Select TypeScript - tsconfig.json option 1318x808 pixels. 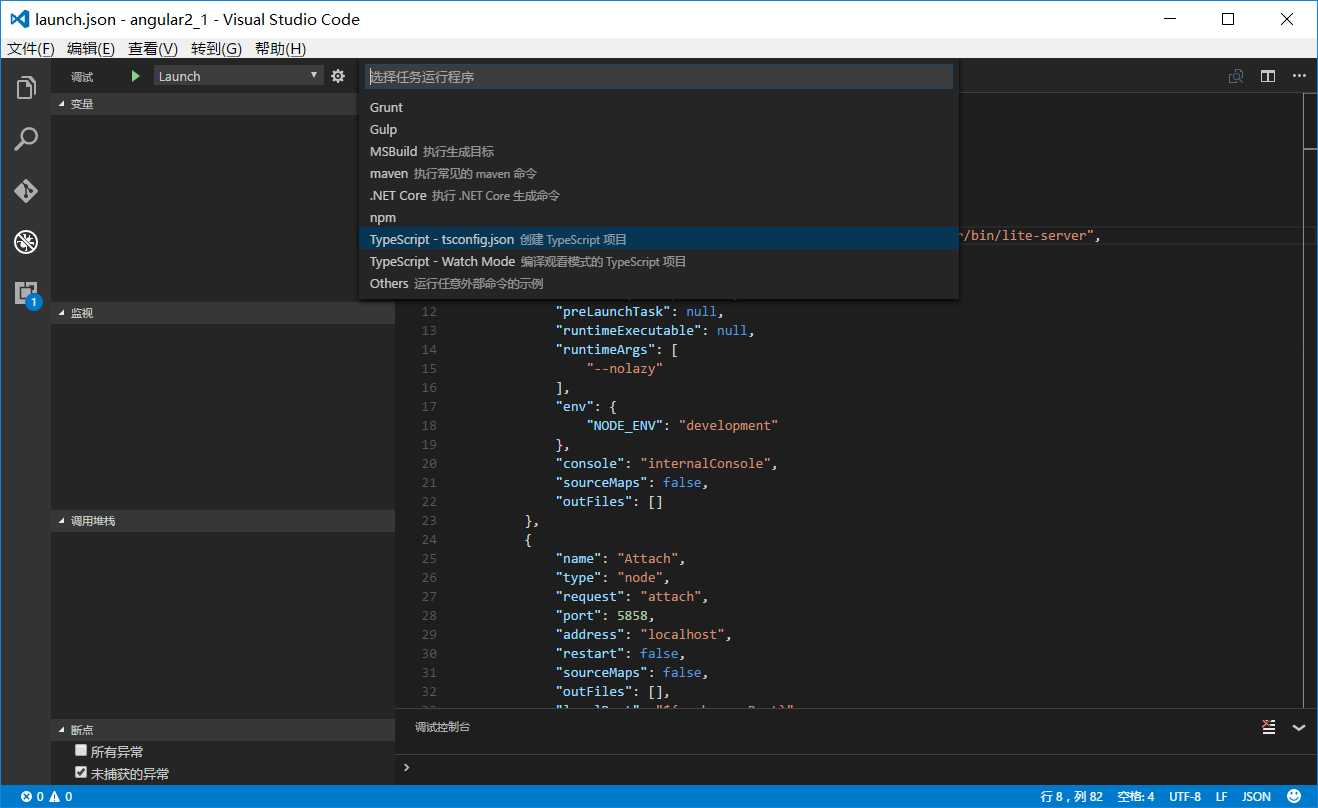pos(658,239)
